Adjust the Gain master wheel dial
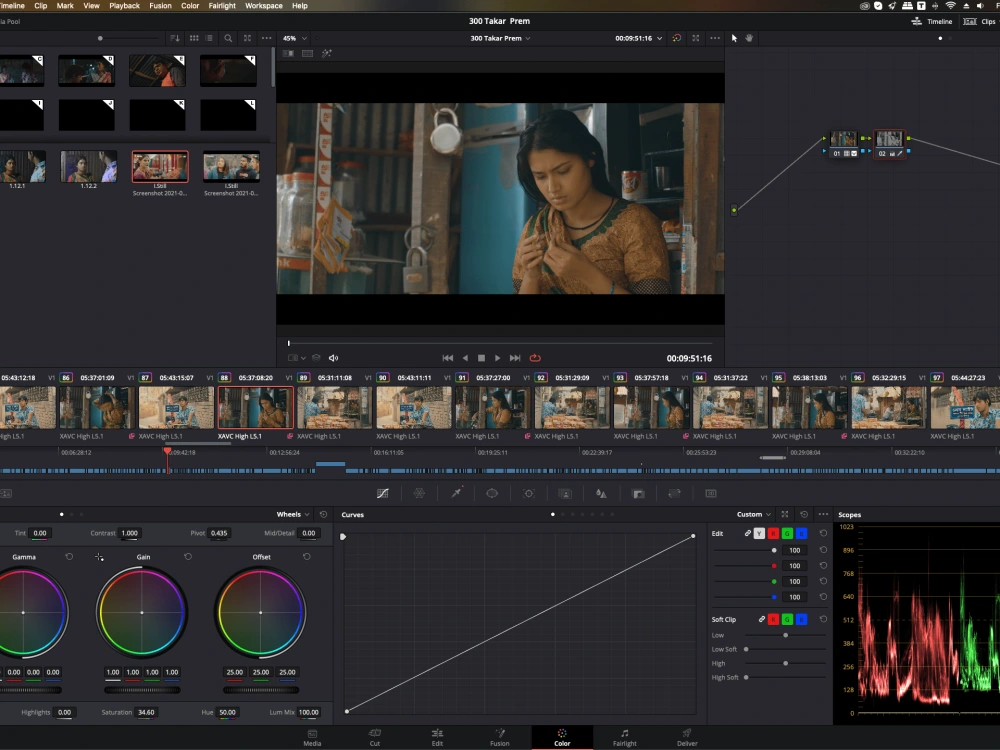Screen dimensions: 1000x750 [x=142, y=690]
